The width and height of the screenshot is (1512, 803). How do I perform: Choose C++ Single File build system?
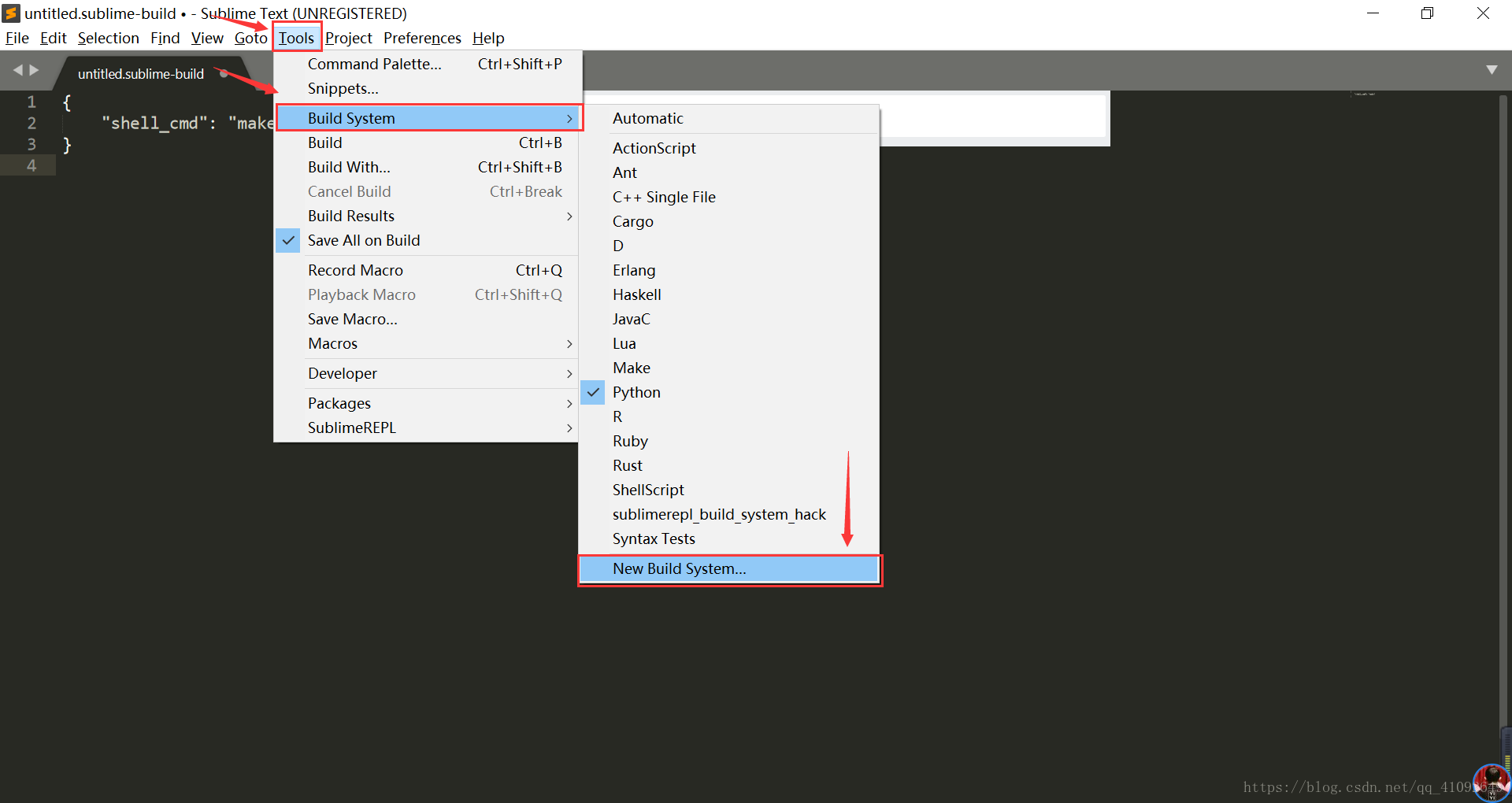click(x=729, y=197)
